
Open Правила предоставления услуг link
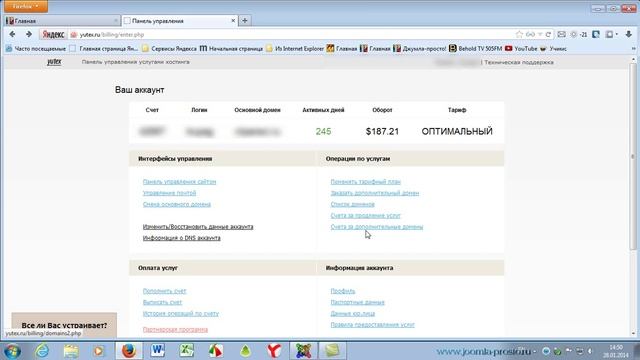point(372,325)
